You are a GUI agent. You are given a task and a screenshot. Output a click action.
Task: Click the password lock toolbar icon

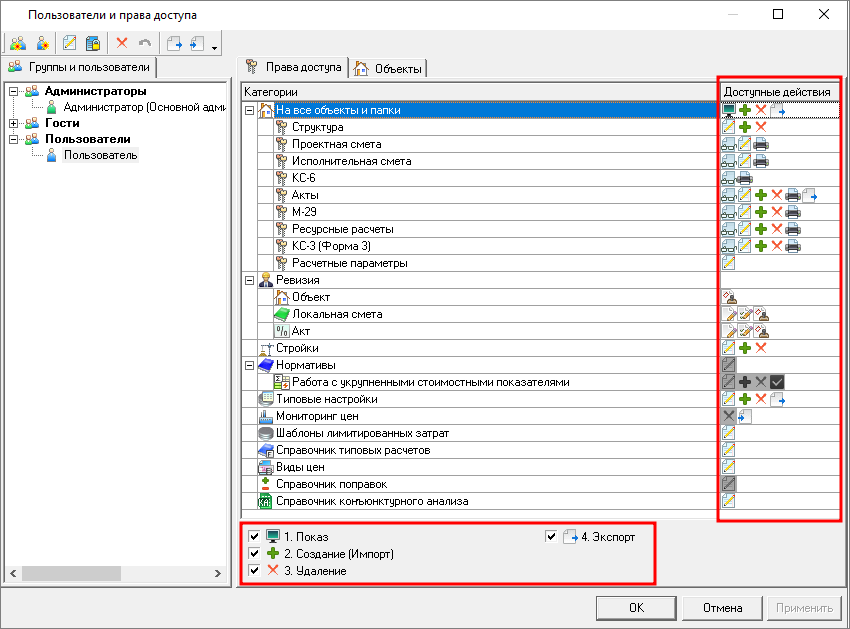(92, 43)
